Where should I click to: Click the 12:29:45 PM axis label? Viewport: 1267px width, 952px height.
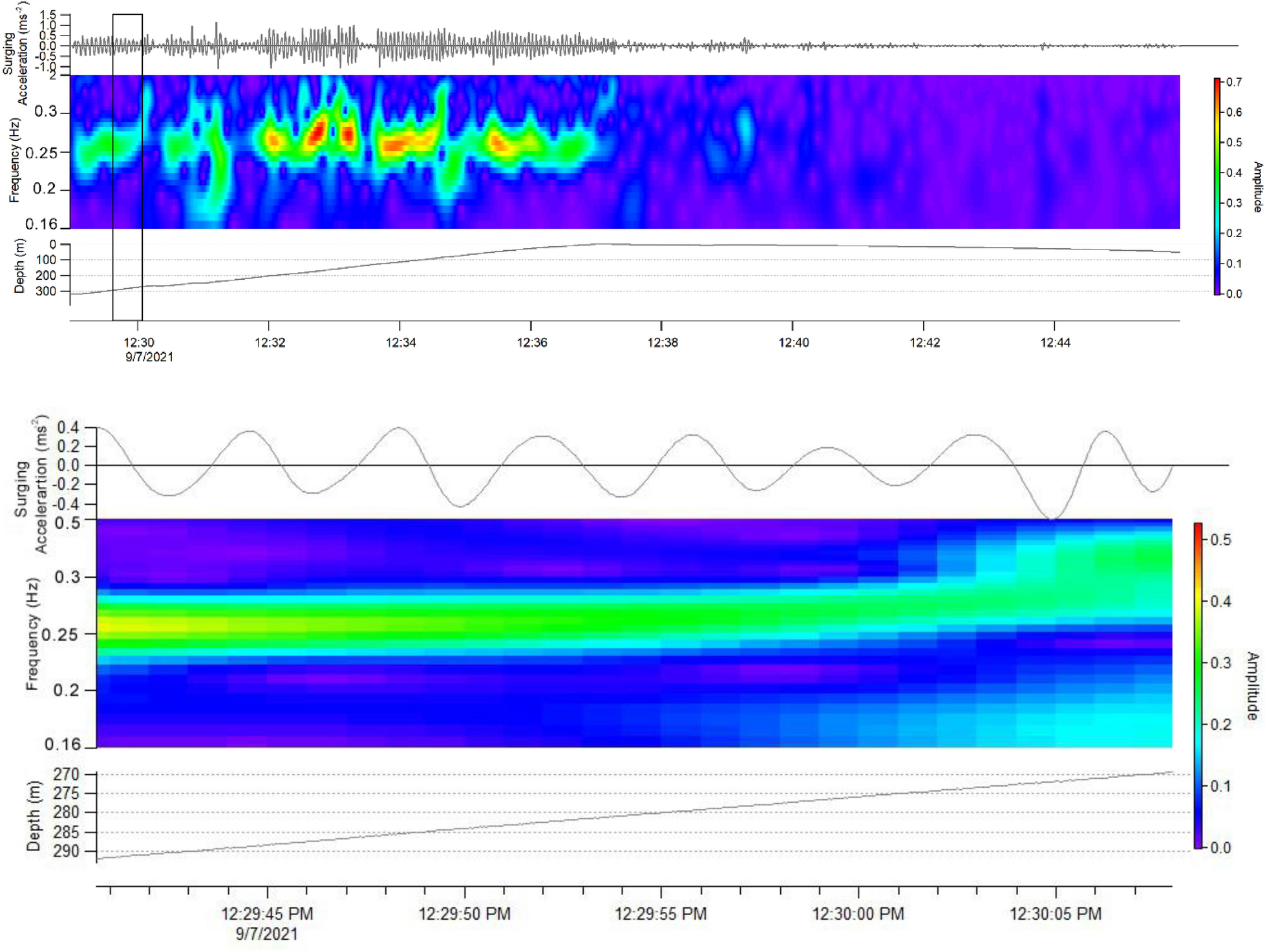pos(267,914)
